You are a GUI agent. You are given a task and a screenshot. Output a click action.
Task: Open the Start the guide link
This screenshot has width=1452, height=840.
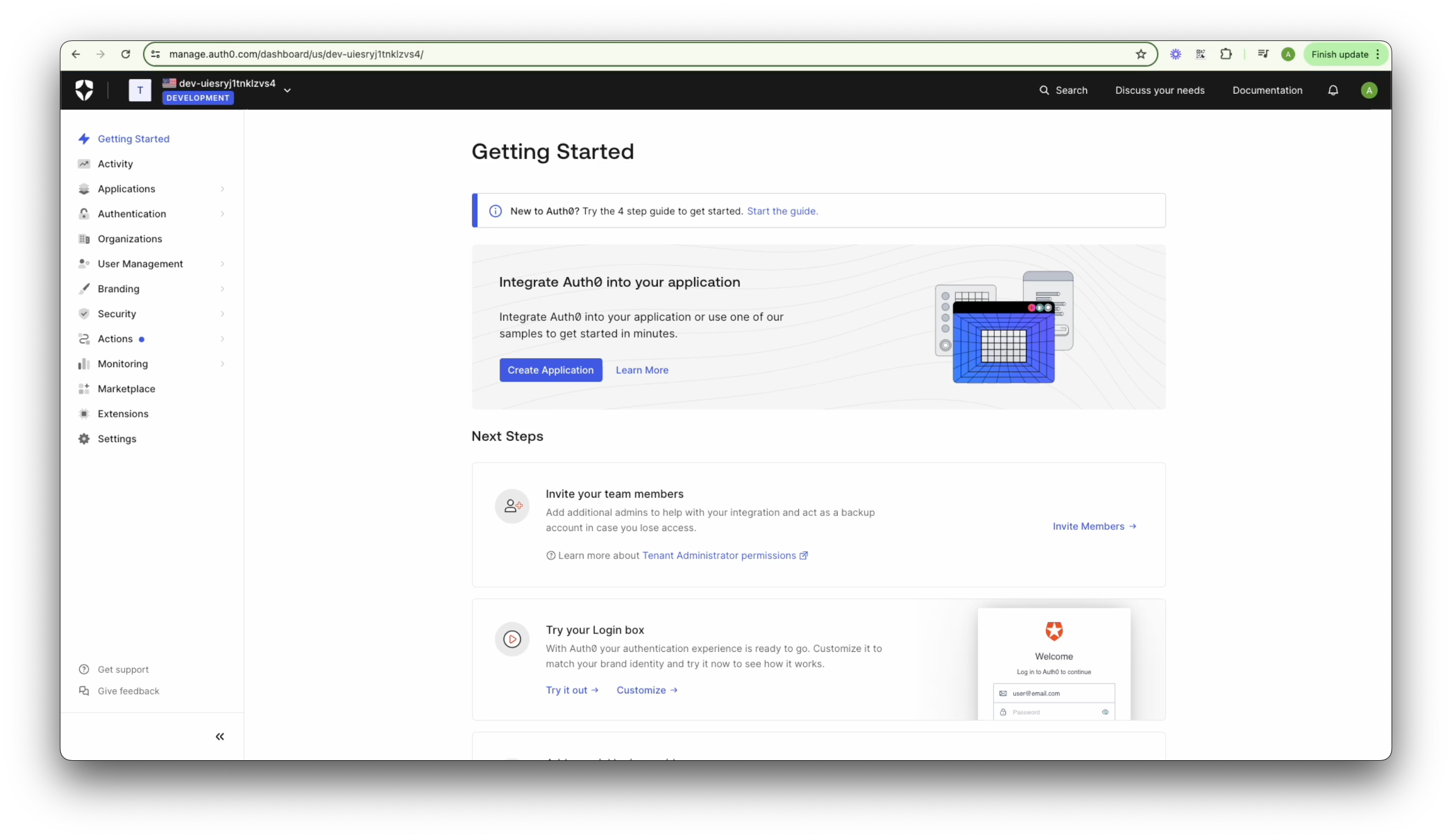(782, 211)
